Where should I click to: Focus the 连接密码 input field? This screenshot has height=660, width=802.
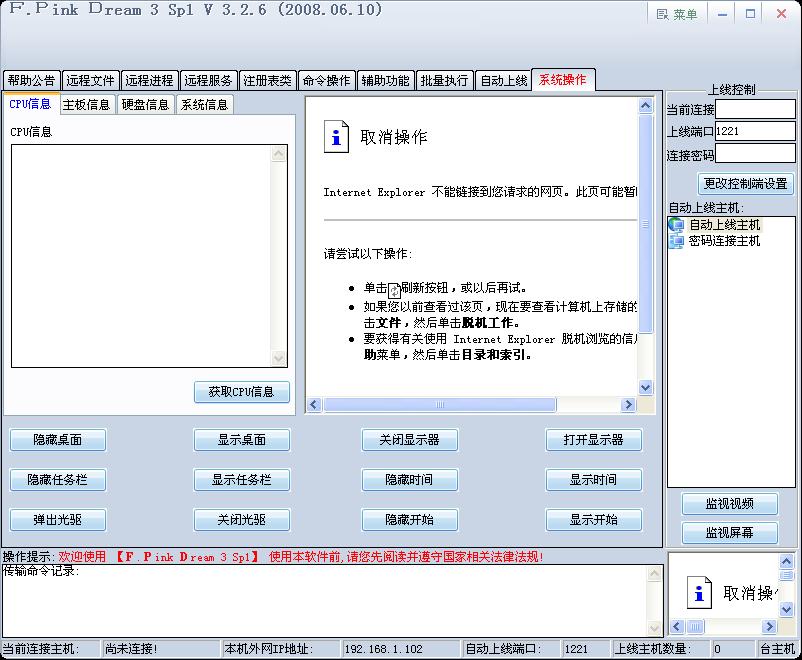coord(755,154)
